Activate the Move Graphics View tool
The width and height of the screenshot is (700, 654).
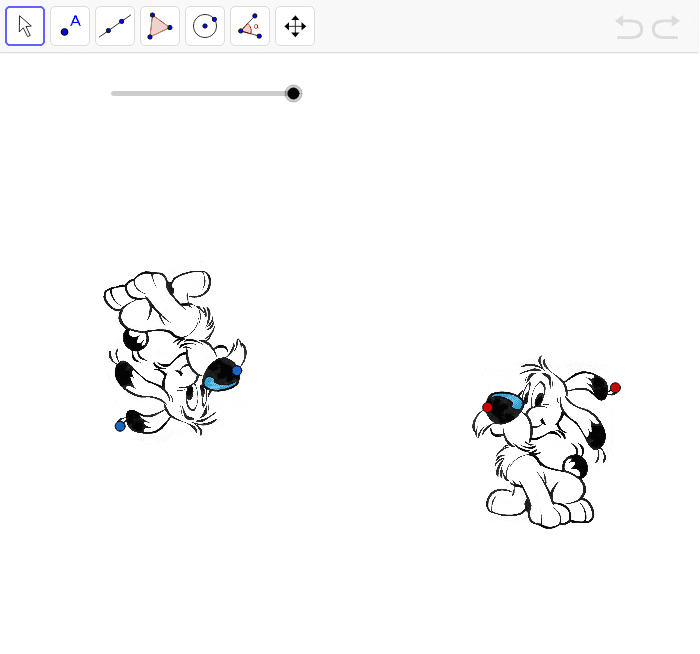coord(295,26)
